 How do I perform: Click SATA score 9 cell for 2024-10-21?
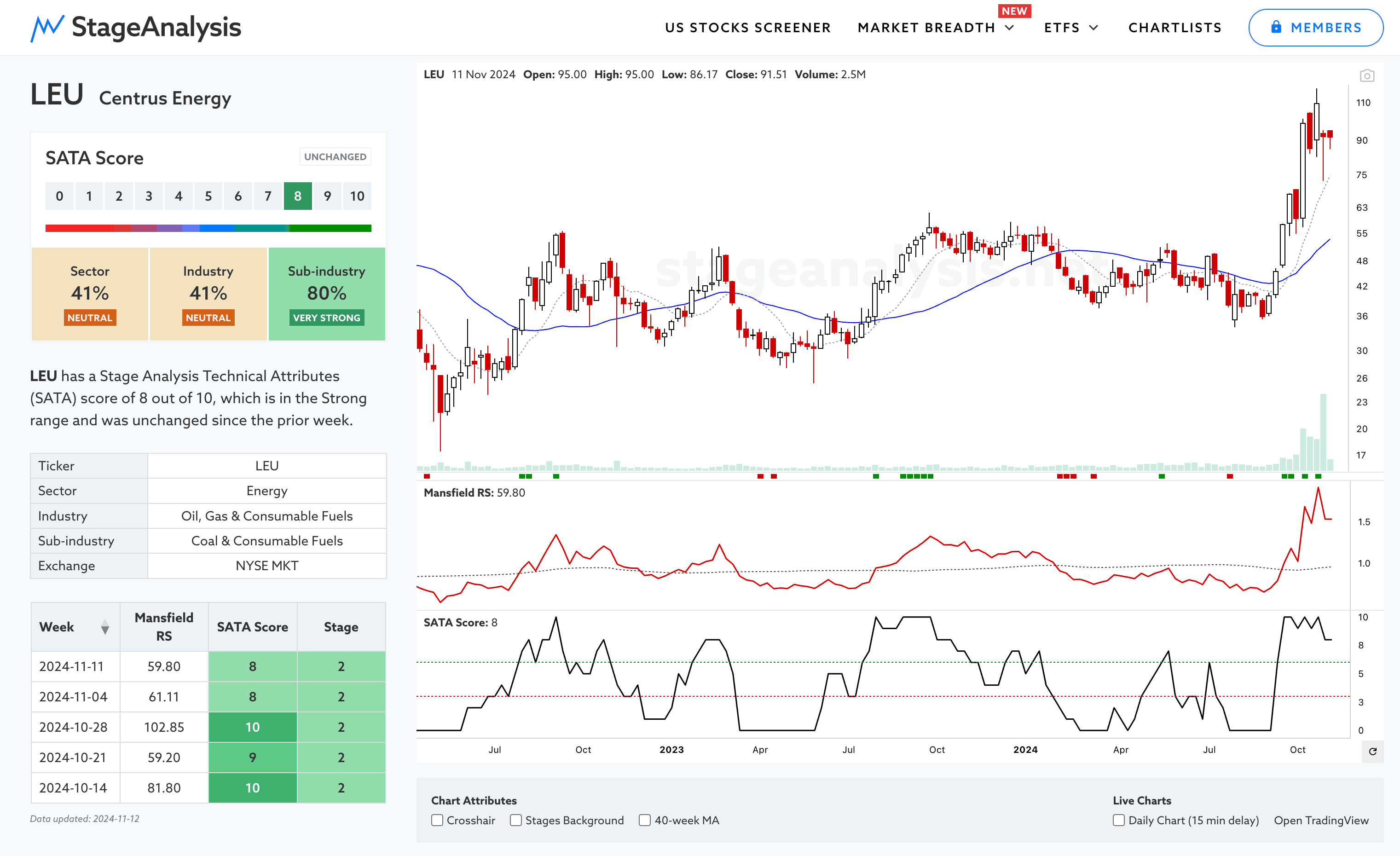click(x=252, y=758)
